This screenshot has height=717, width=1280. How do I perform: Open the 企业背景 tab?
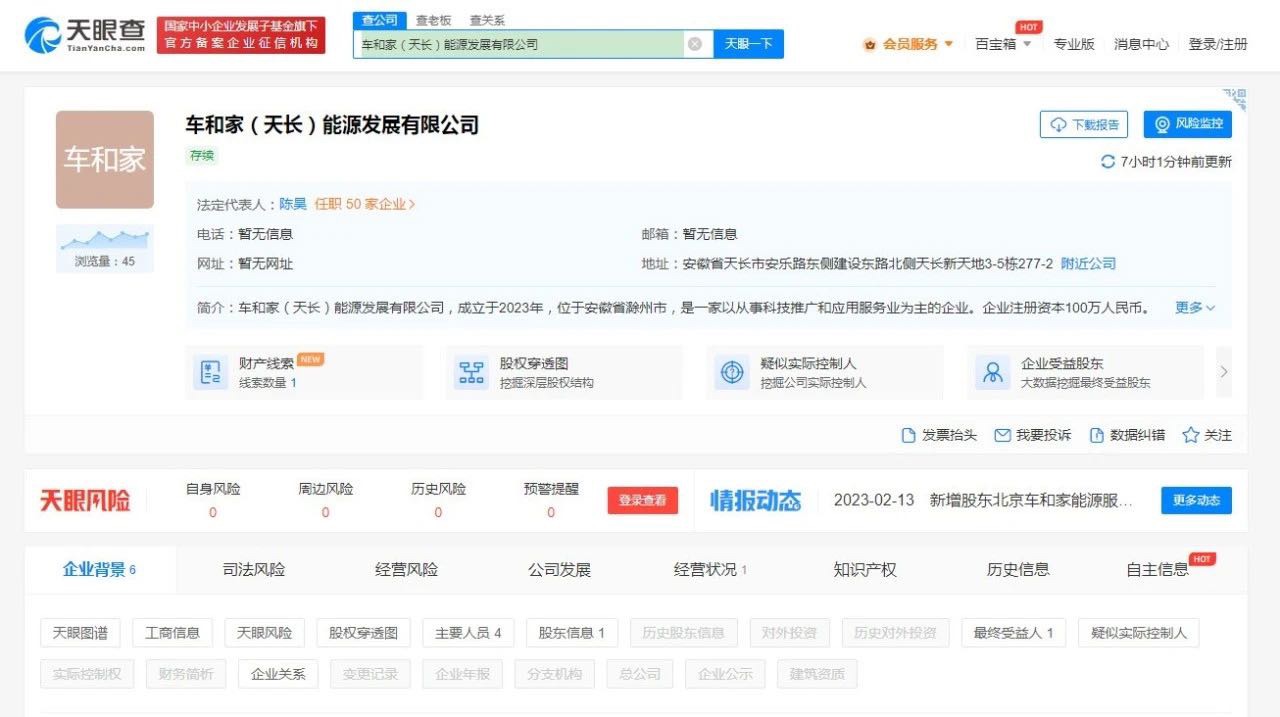99,570
